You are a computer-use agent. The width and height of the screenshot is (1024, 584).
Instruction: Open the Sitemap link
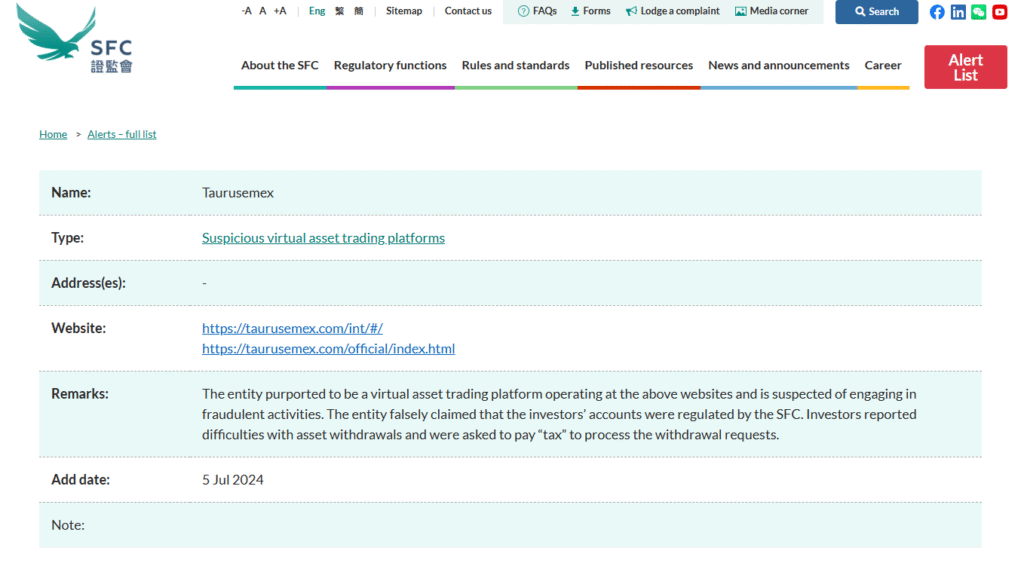coord(404,10)
